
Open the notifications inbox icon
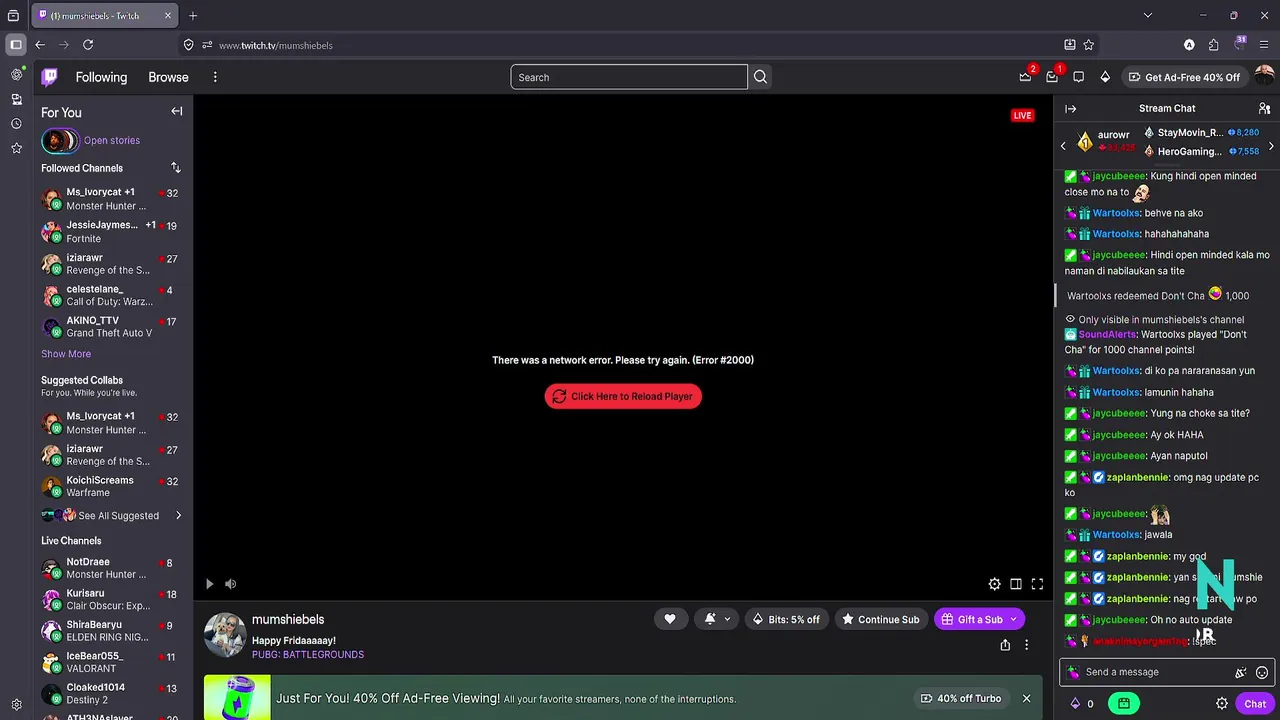1052,77
